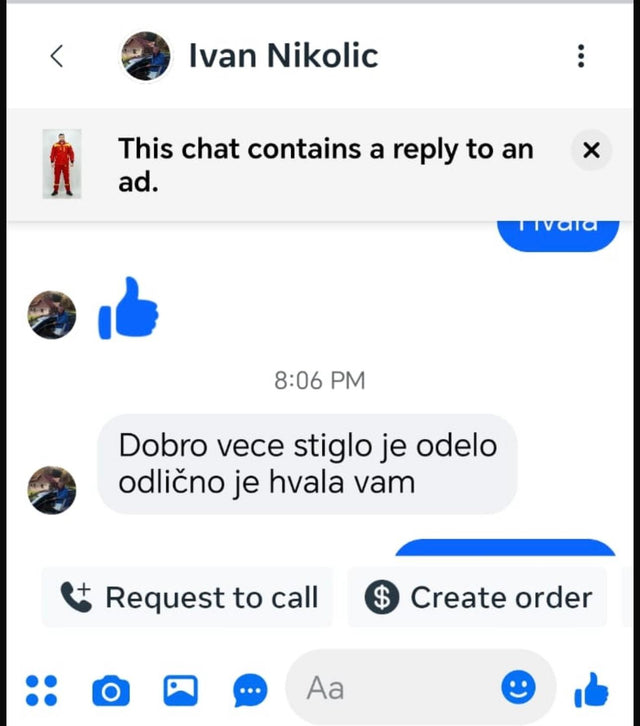
Task: Tap the sent 'Hvala' message bubble
Action: pos(558,236)
